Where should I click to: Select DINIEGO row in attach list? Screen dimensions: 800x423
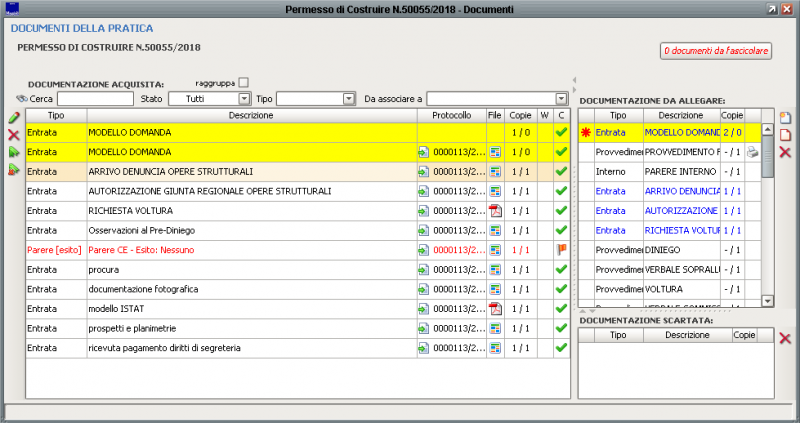669,250
